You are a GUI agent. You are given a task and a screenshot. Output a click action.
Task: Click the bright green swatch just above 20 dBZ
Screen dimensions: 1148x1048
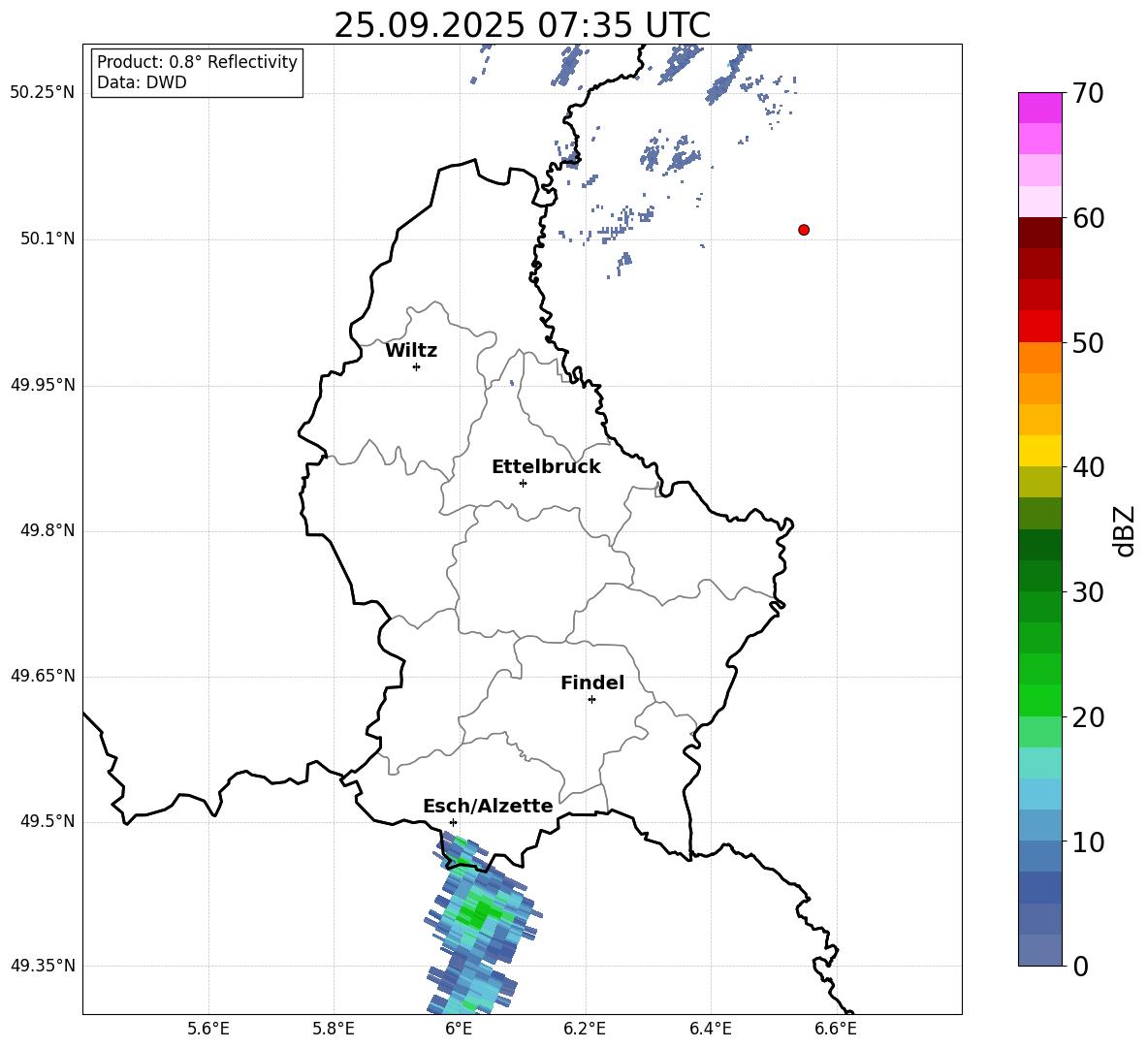pyautogui.click(x=1039, y=700)
